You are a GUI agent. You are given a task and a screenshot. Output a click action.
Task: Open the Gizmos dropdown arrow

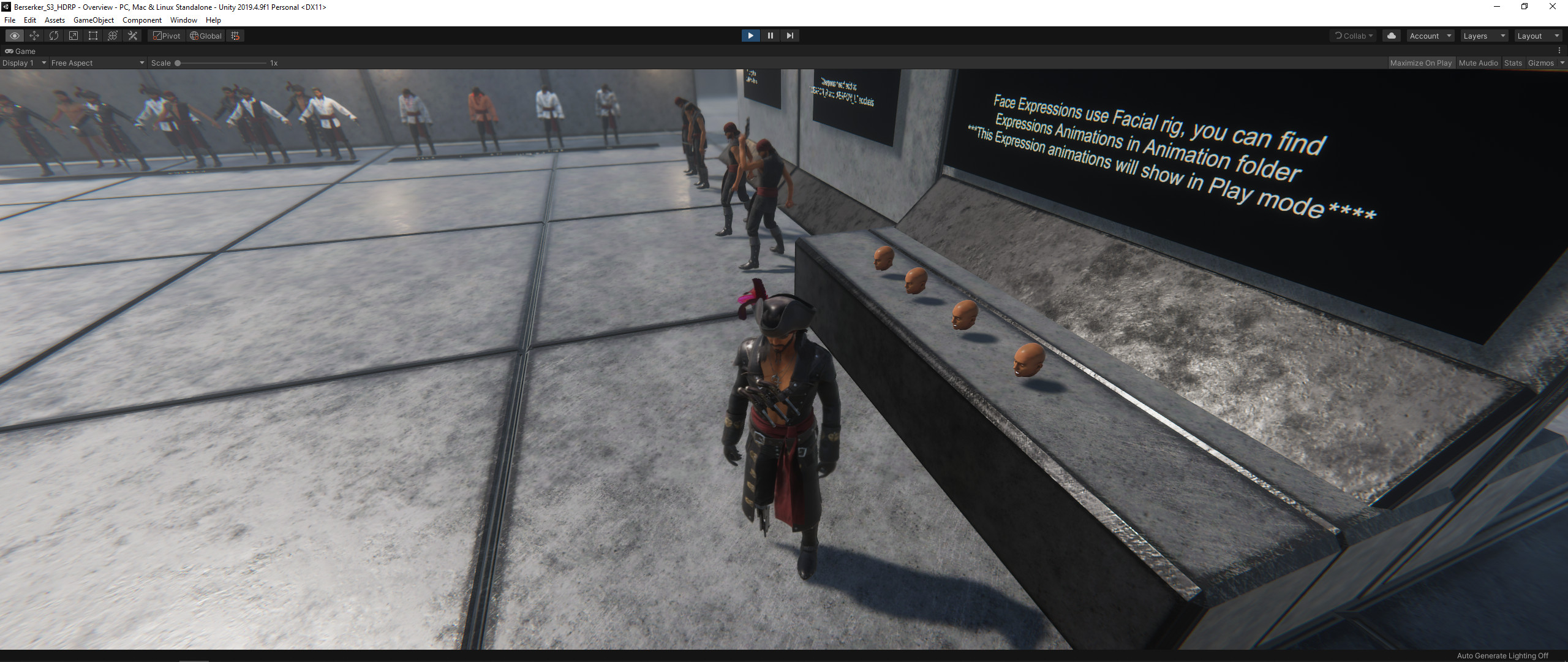[1562, 63]
